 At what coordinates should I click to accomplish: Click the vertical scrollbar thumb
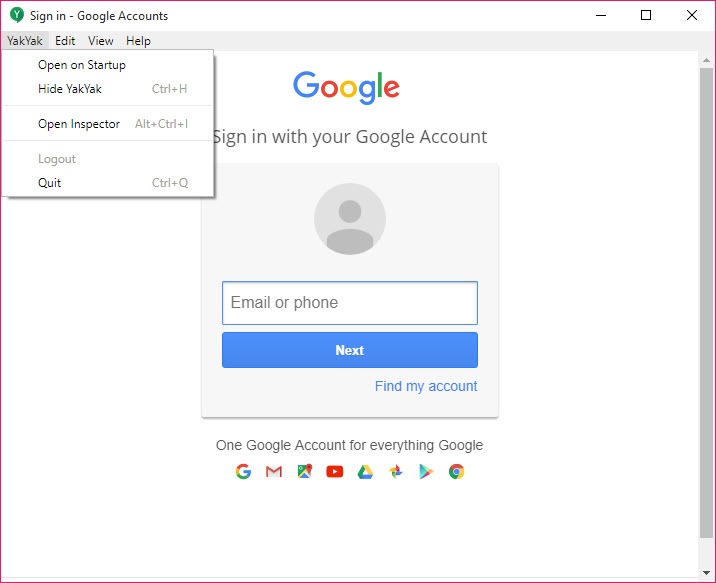point(706,303)
